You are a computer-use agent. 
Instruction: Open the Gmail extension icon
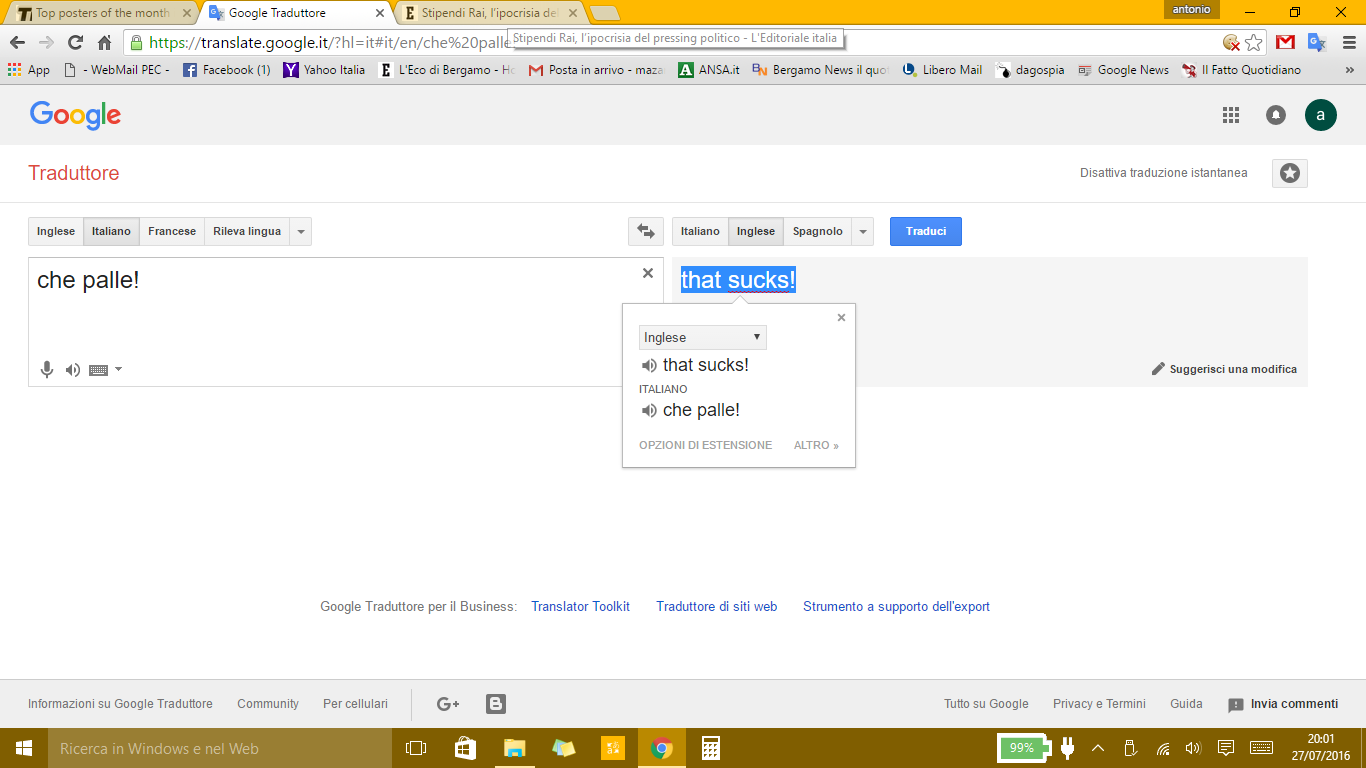click(1286, 42)
